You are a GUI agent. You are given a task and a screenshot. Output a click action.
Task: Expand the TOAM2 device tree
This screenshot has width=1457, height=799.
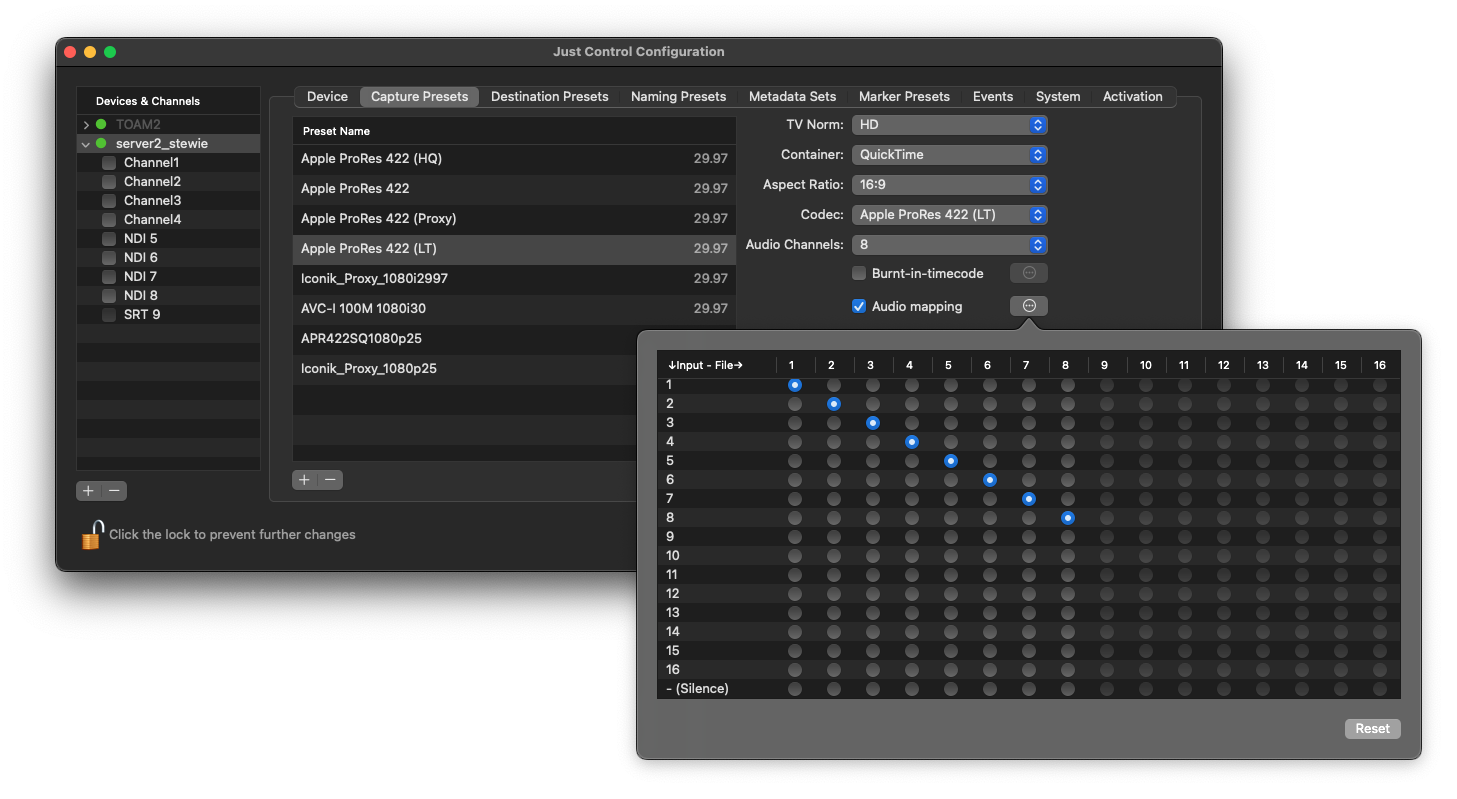(x=86, y=125)
